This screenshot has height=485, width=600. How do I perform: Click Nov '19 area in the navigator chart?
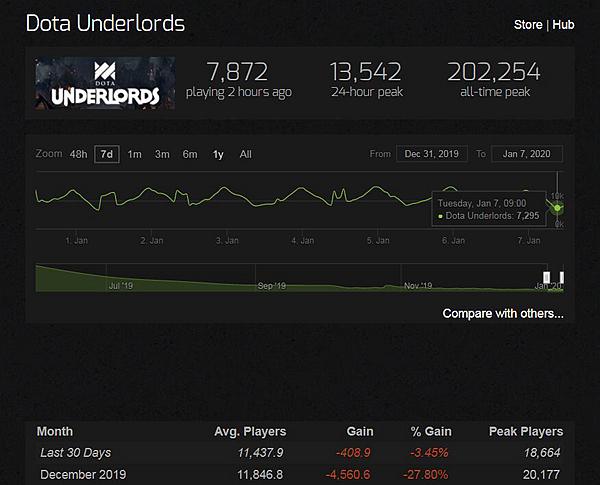418,286
